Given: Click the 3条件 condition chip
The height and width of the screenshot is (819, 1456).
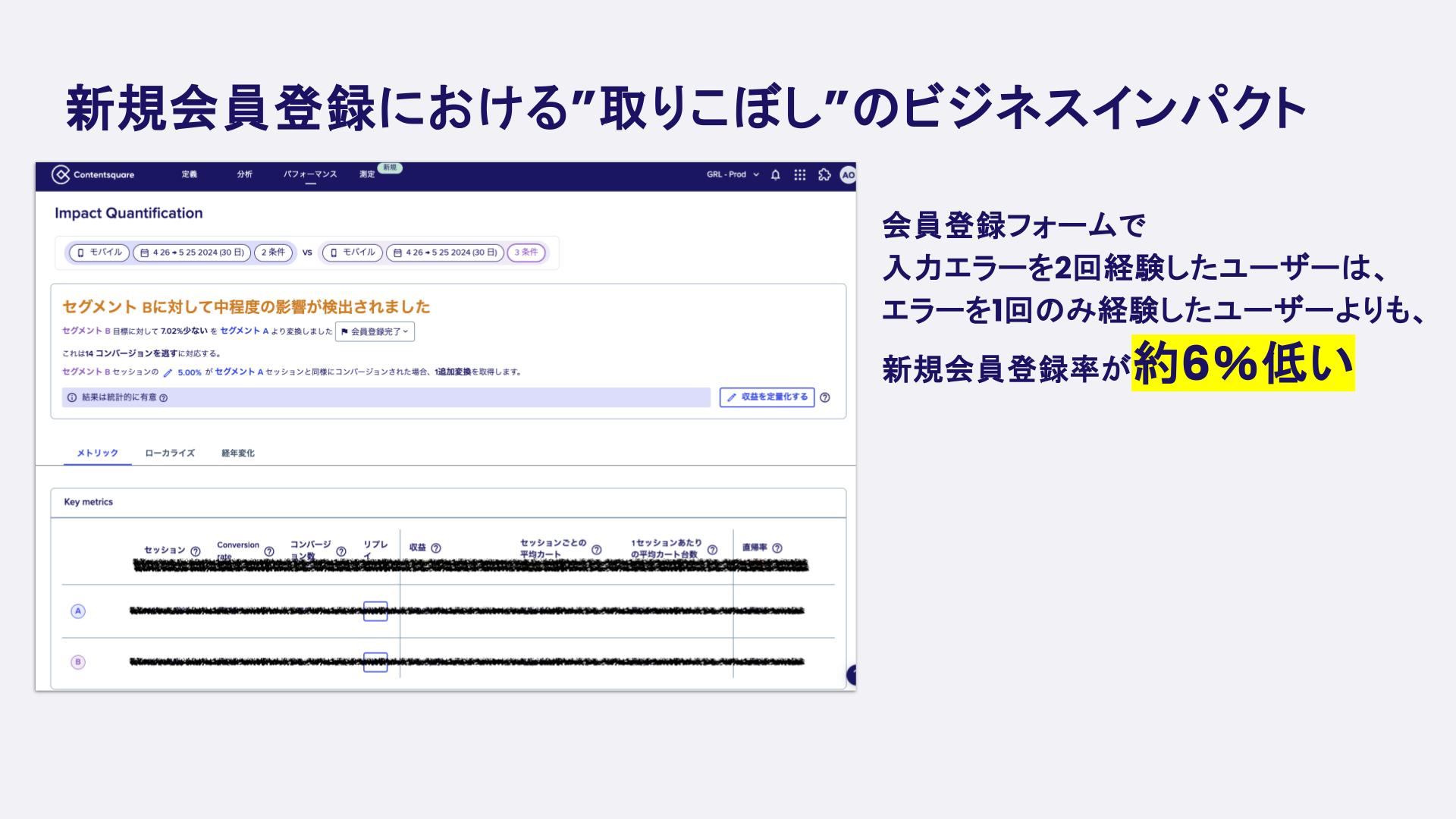Looking at the screenshot, I should (526, 253).
